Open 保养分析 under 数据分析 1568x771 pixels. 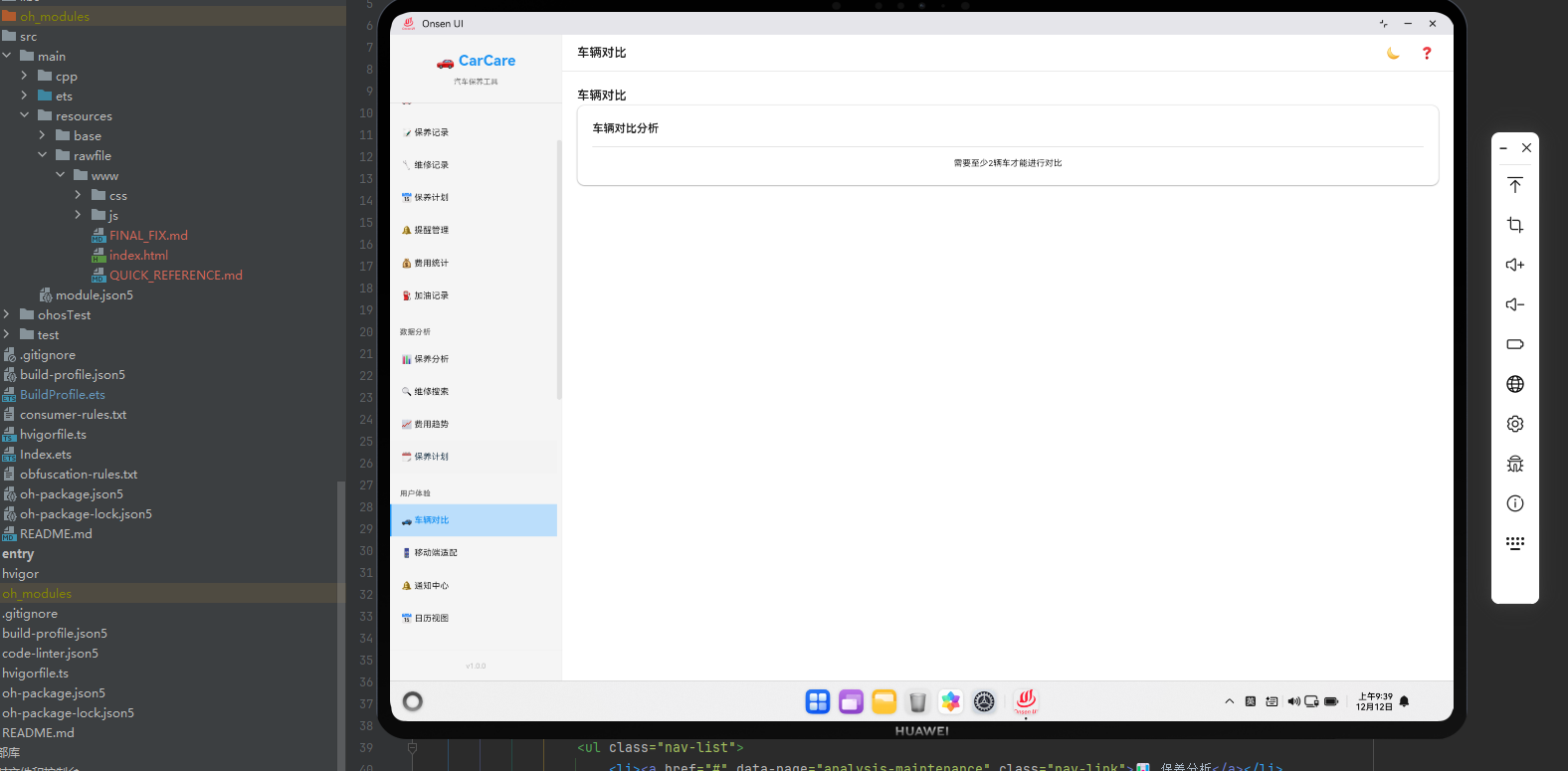[x=474, y=359]
